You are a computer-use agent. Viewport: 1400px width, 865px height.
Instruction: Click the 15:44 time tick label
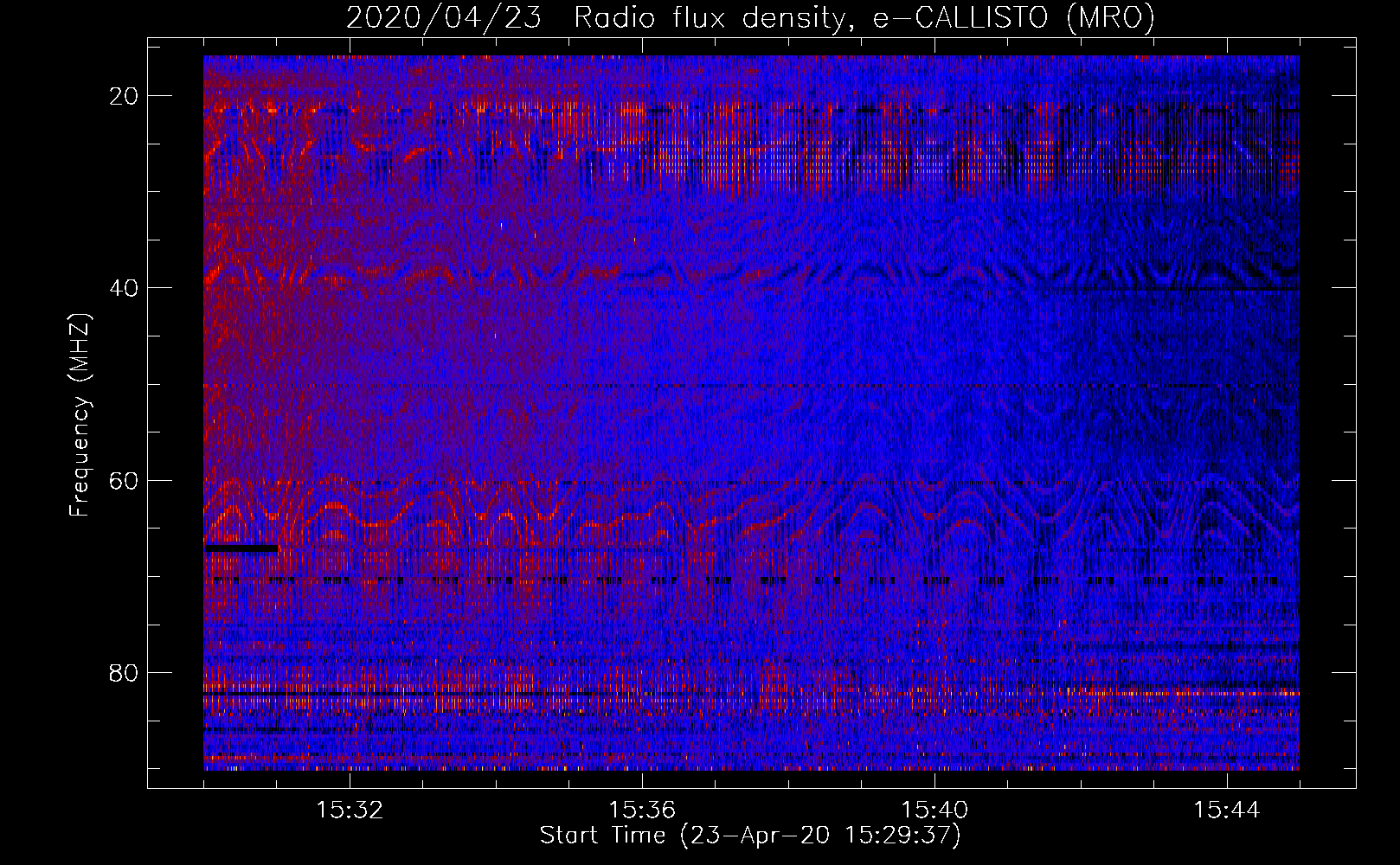(1227, 810)
